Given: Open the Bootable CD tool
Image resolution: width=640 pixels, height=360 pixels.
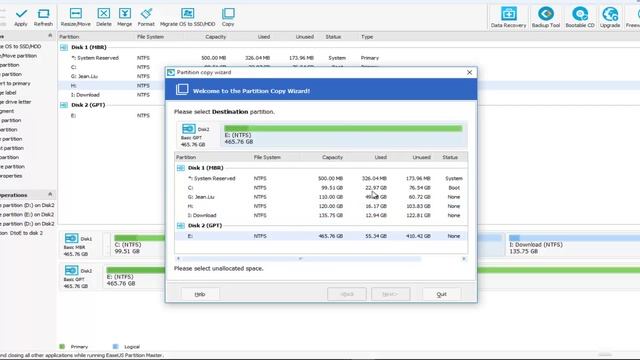Looking at the screenshot, I should 580,18.
